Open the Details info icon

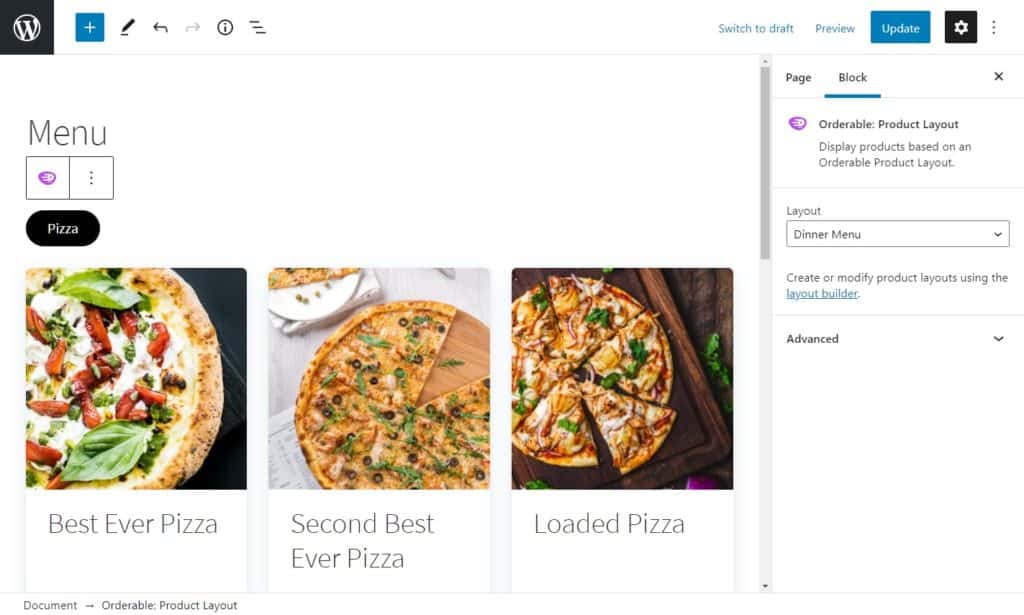tap(224, 27)
